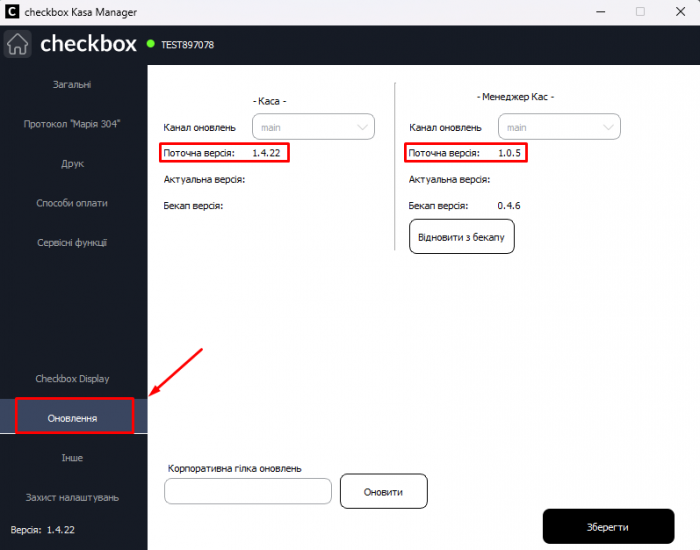
Task: Open the Загальні settings section
Action: tap(72, 85)
